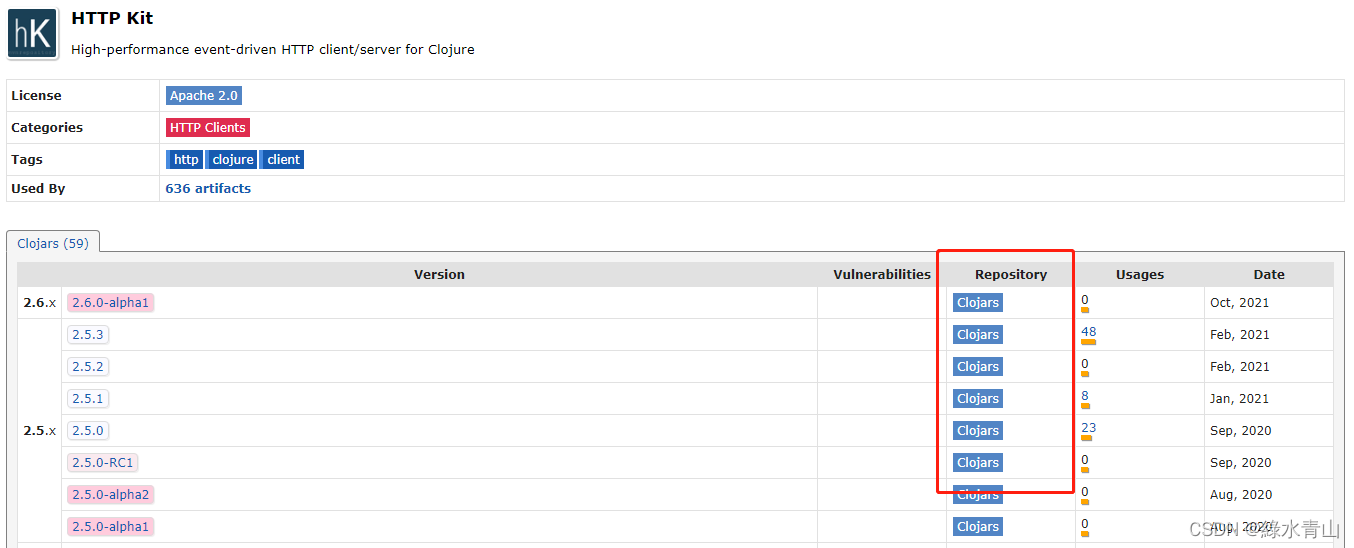Viewport: 1354px width, 548px height.
Task: Click the HTTP Kit hK logo
Action: 32,34
